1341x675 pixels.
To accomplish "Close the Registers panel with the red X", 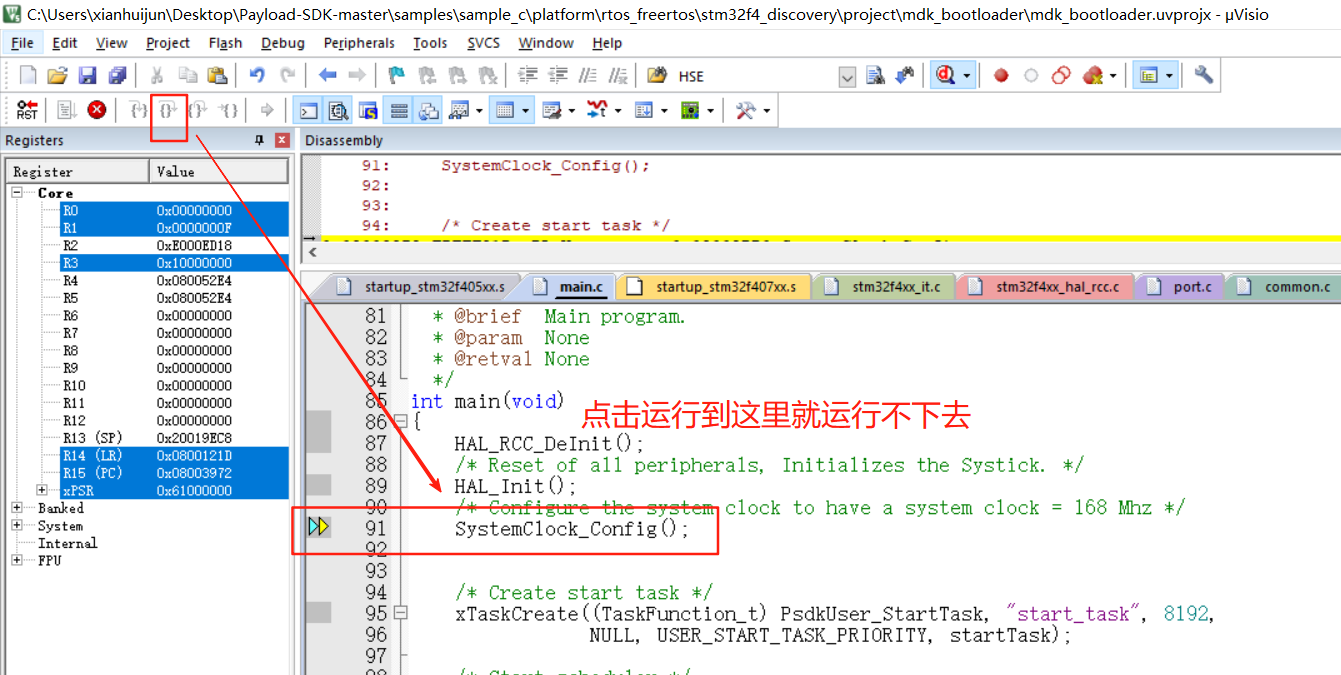I will click(x=282, y=140).
